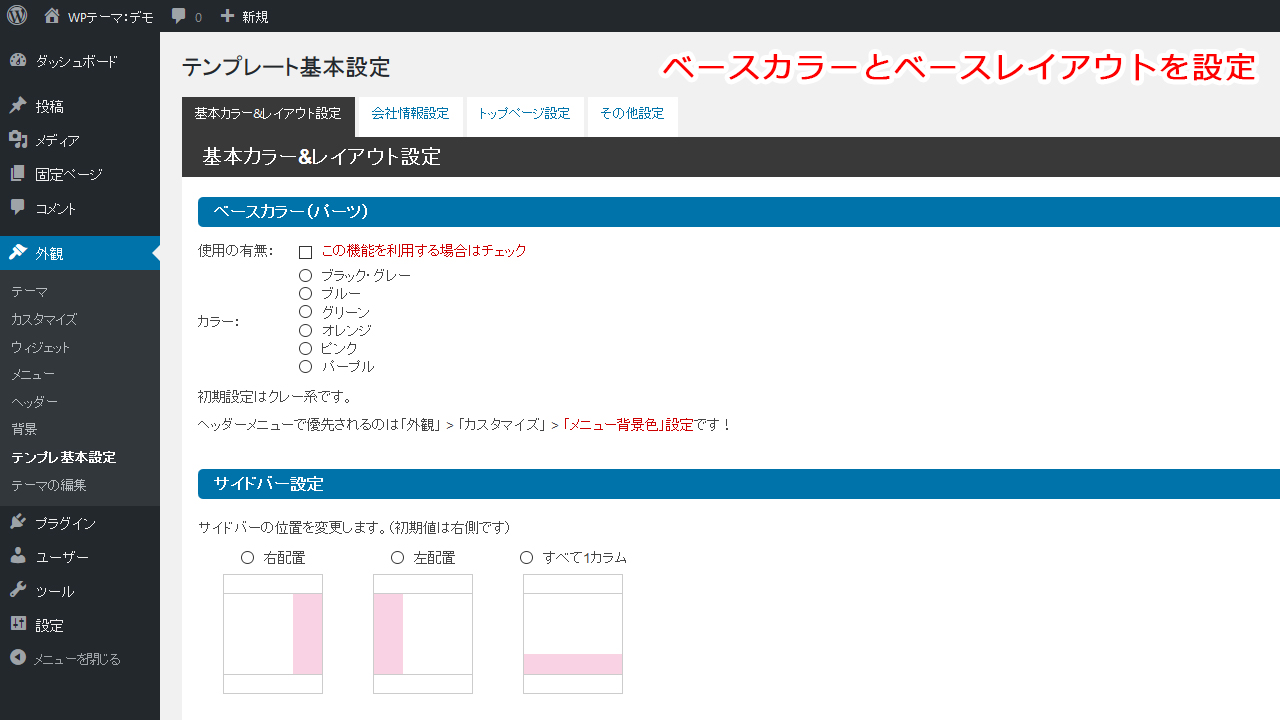Choose すべて1カラム layout radio

click(x=527, y=557)
